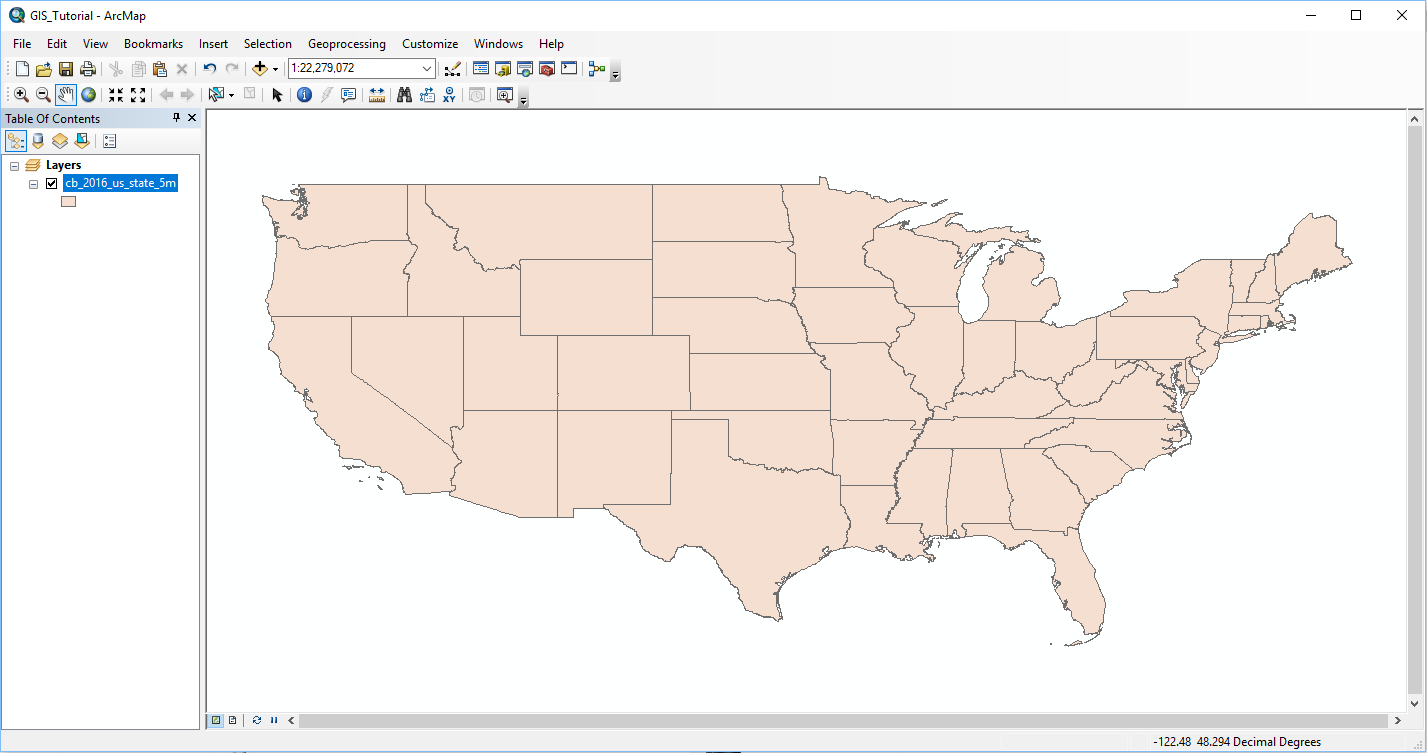Viewport: 1427px width, 753px height.
Task: Click the layer's fill color symbol
Action: 69,201
